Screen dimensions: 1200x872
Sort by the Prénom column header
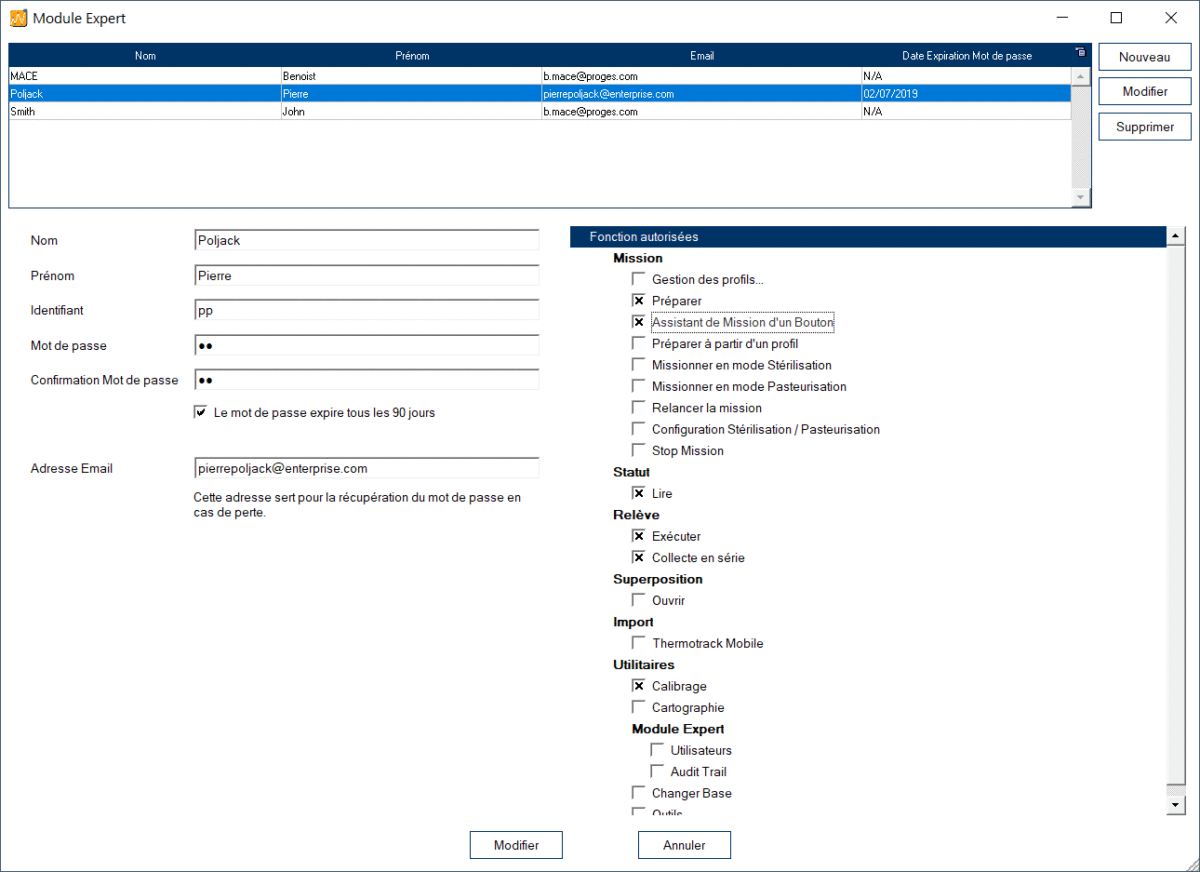(x=411, y=56)
